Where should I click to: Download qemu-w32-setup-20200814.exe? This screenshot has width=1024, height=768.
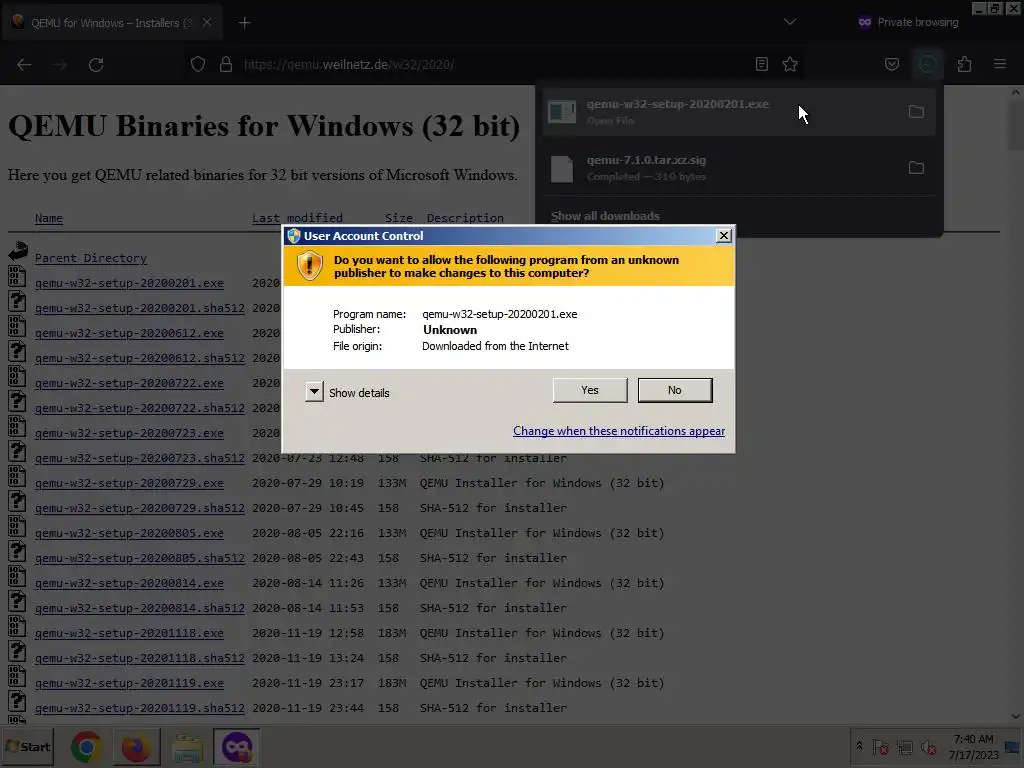click(x=129, y=583)
